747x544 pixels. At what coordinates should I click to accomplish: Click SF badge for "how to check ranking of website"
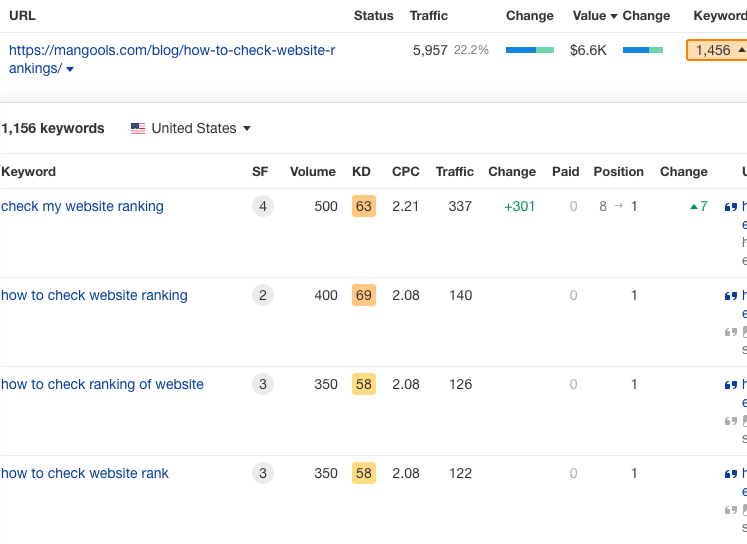click(263, 385)
